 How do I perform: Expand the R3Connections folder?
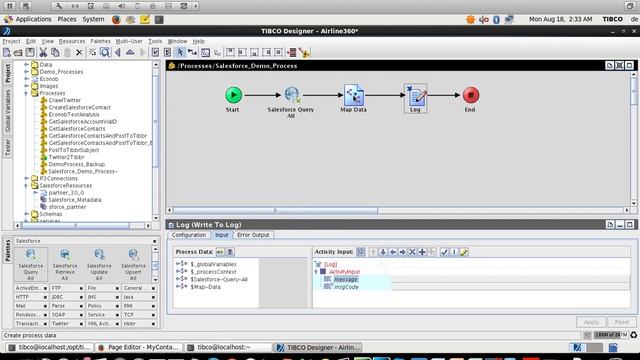[x=27, y=178]
